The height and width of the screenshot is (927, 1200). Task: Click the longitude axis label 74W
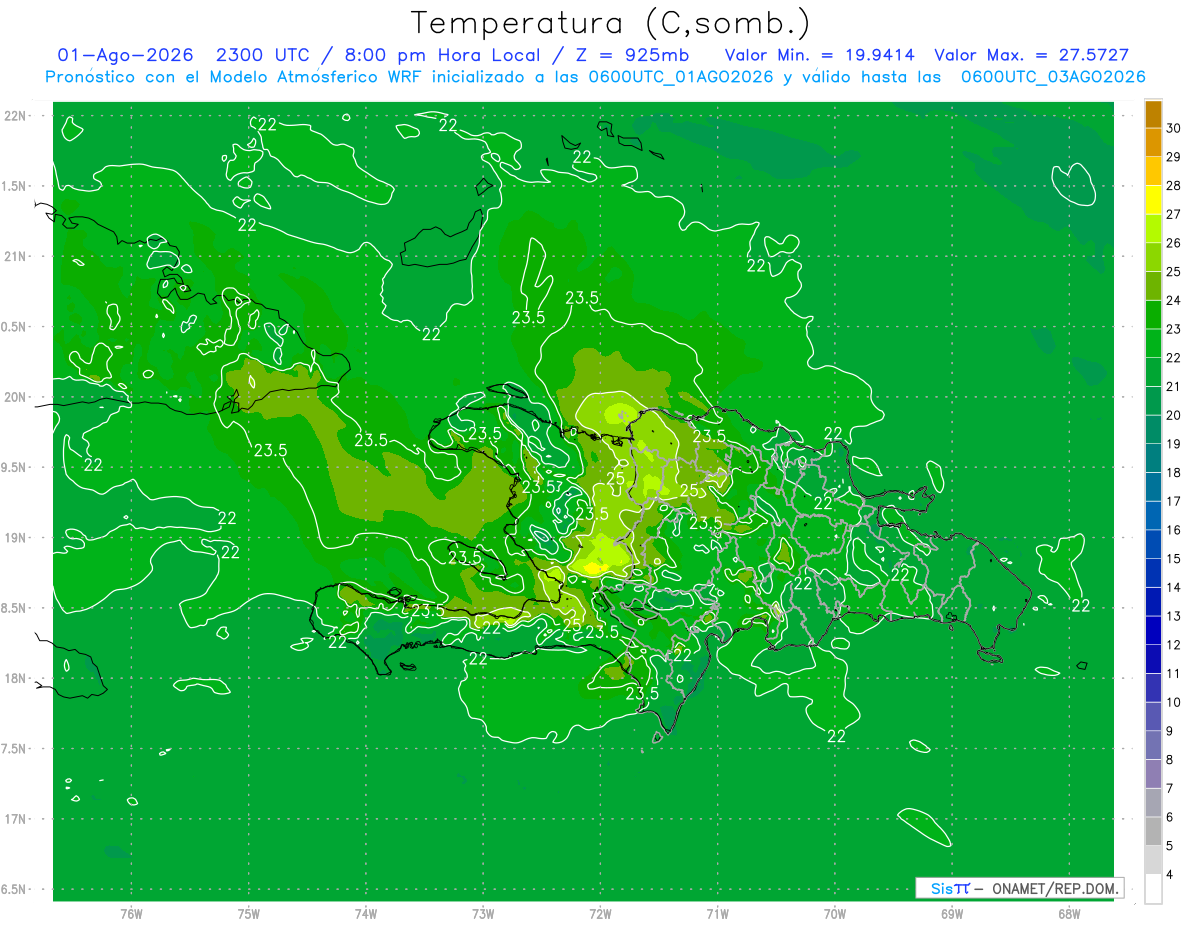tap(366, 914)
